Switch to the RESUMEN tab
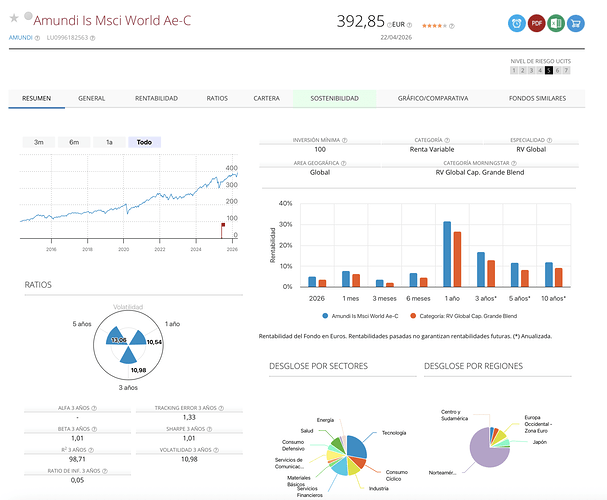 pyautogui.click(x=36, y=98)
